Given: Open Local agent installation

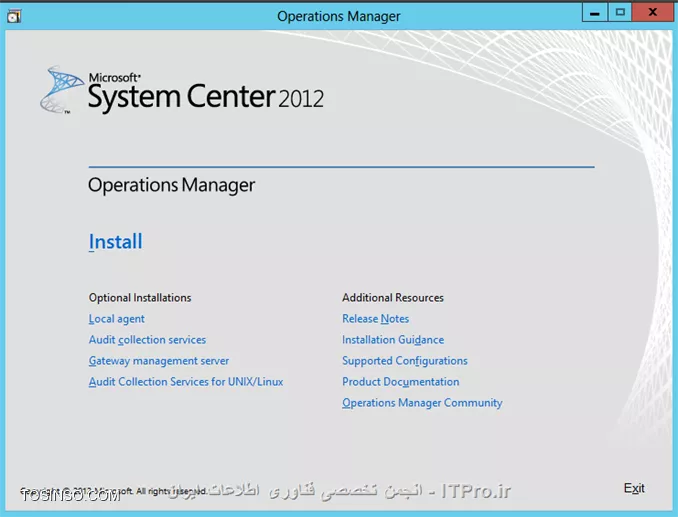Looking at the screenshot, I should click(117, 319).
